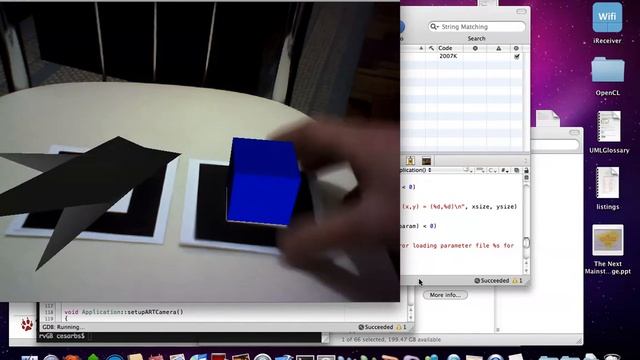
Task: Toggle the editor lock icon
Action: pyautogui.click(x=526, y=170)
